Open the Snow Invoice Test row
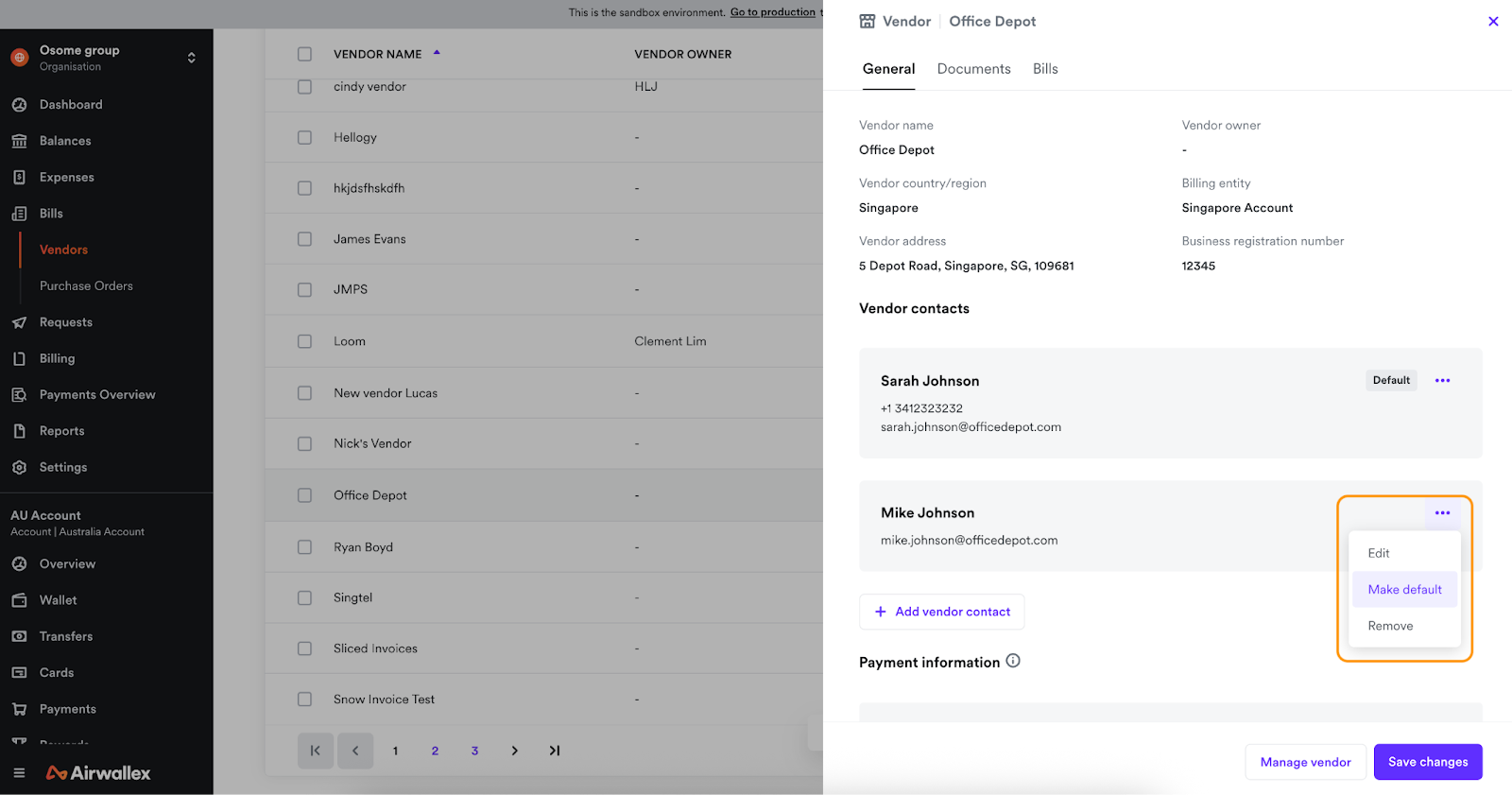The image size is (1512, 795). (544, 700)
